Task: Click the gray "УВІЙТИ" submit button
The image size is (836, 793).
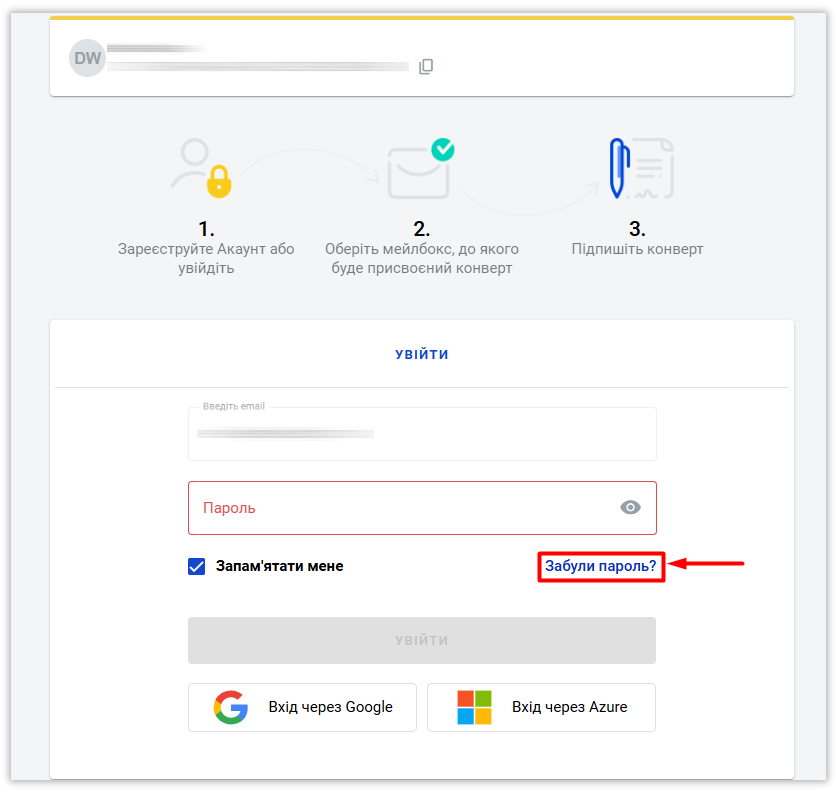Action: point(422,640)
